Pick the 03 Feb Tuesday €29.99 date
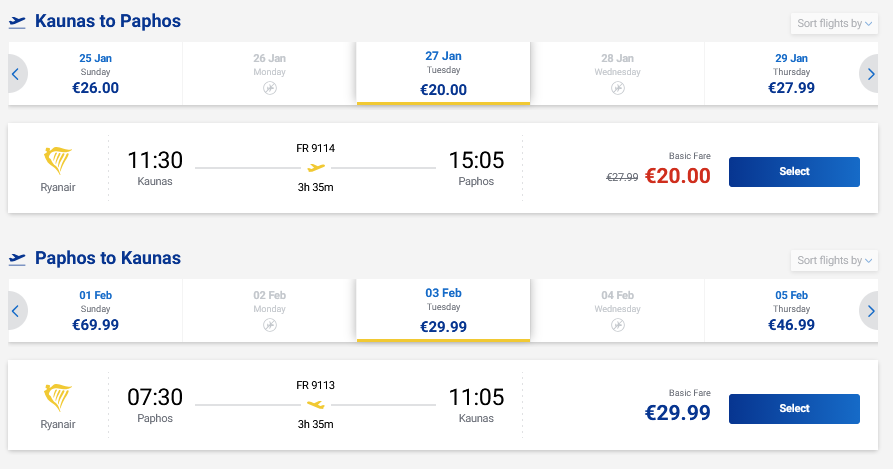Viewport: 893px width, 469px height. [x=443, y=310]
